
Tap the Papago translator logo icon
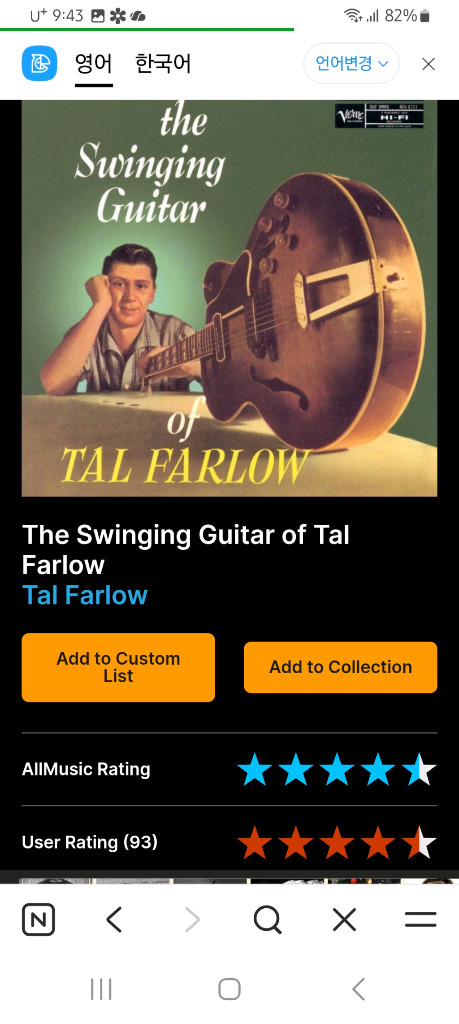[39, 63]
